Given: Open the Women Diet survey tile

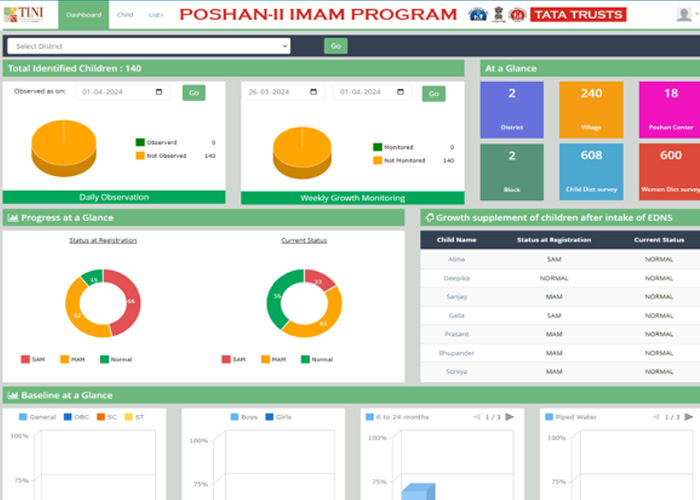Looking at the screenshot, I should pyautogui.click(x=670, y=172).
